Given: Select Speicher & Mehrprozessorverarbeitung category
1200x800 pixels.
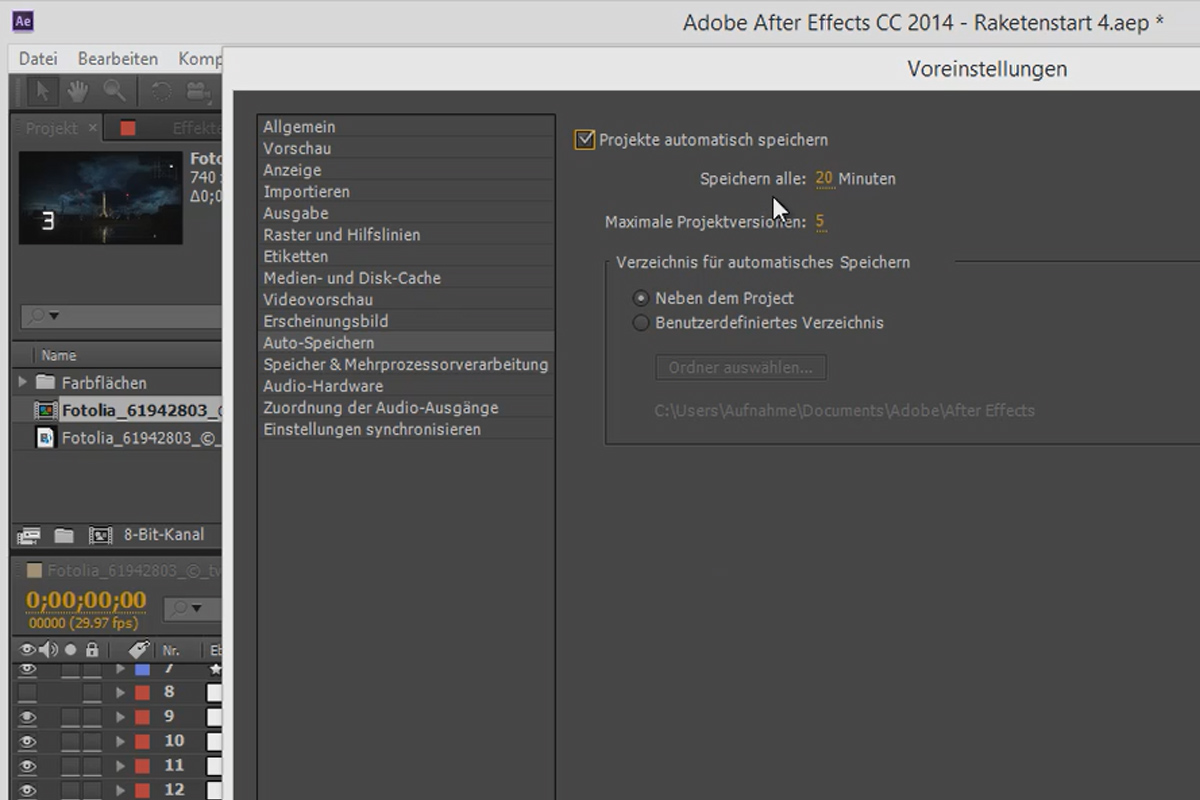Looking at the screenshot, I should click(405, 365).
